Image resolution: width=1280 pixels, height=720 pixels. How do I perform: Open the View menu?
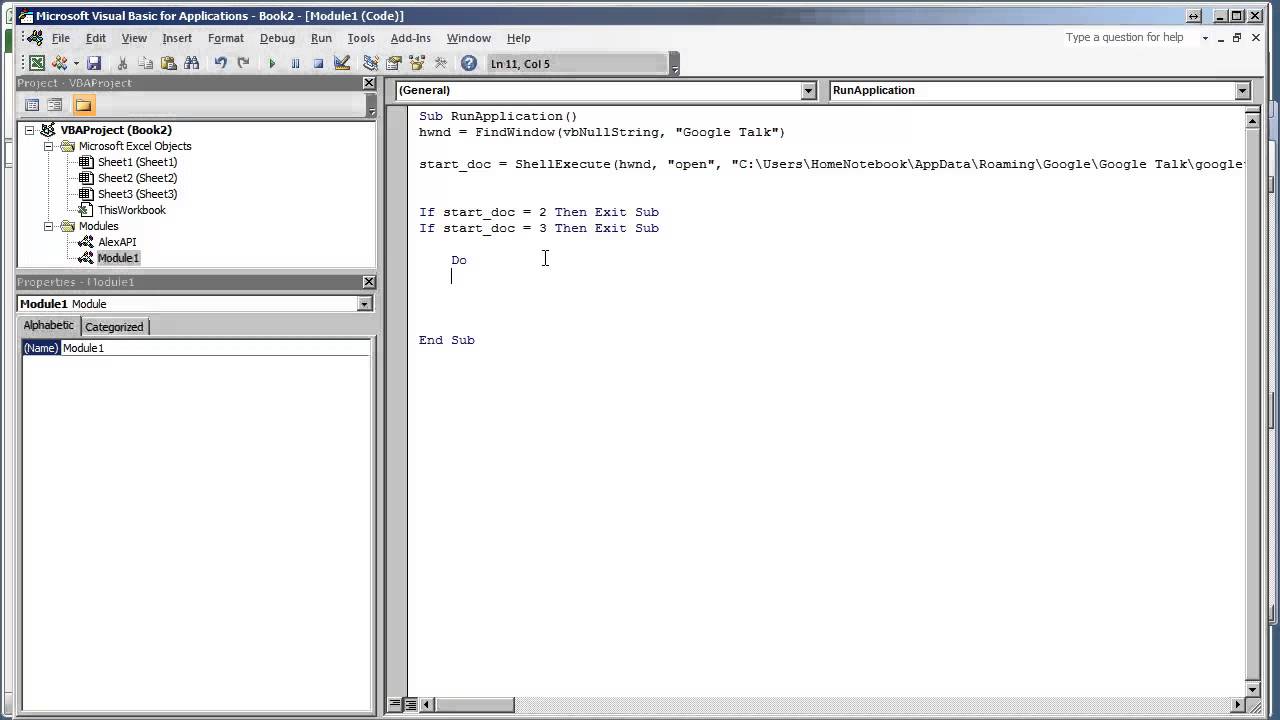point(134,38)
